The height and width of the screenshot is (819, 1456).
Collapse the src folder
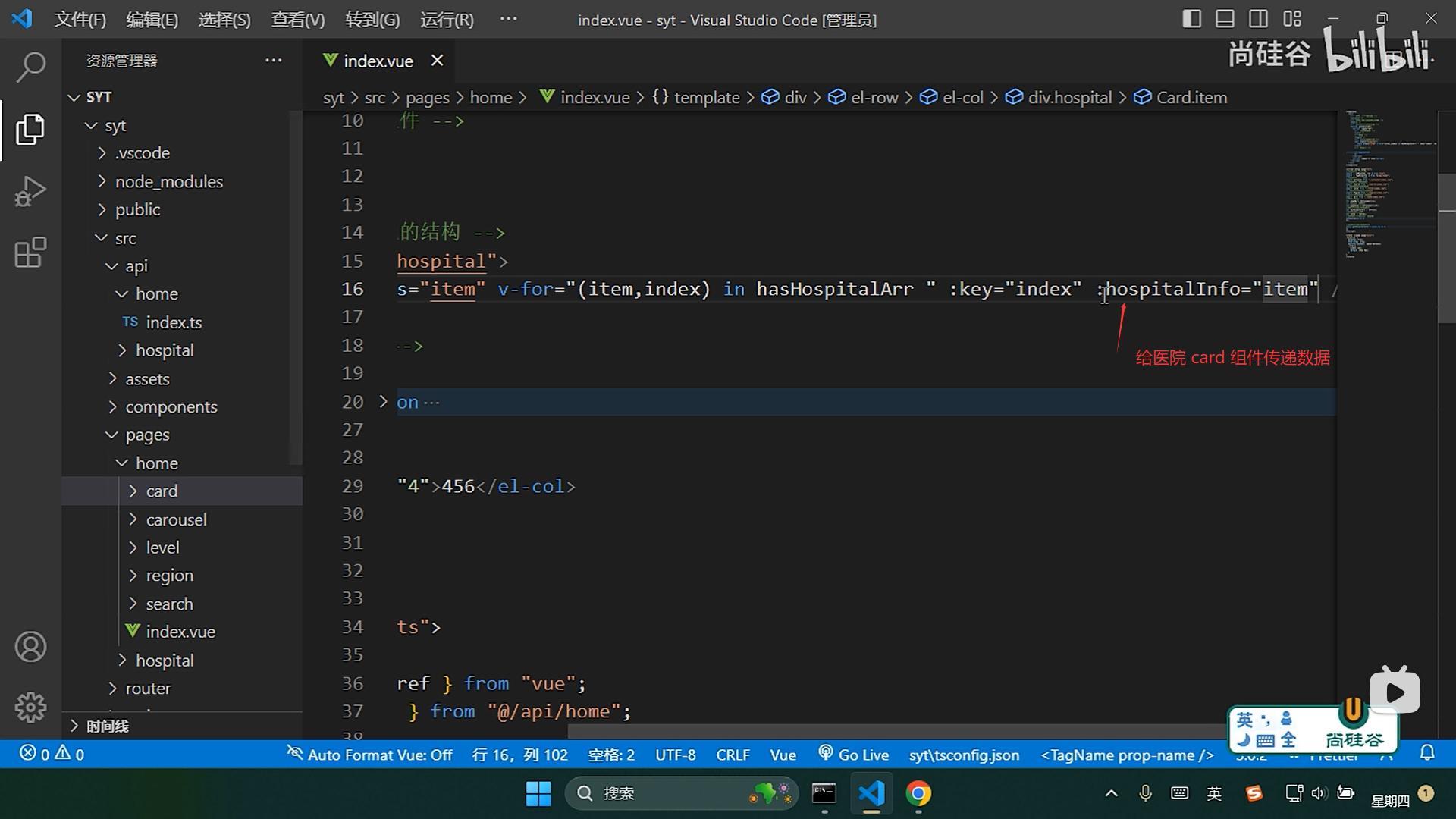[x=125, y=238]
